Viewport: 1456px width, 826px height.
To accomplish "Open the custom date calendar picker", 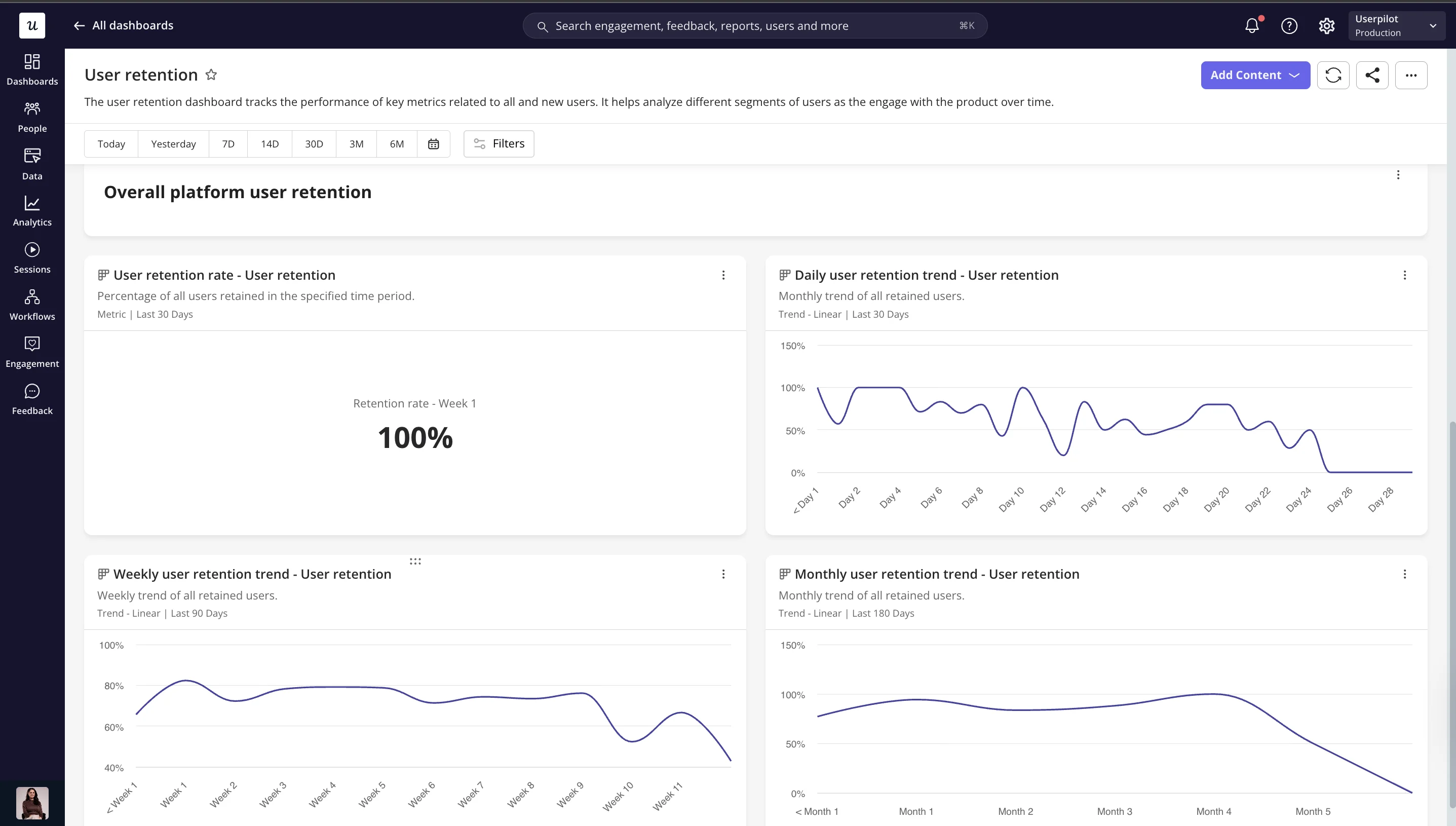I will (433, 143).
